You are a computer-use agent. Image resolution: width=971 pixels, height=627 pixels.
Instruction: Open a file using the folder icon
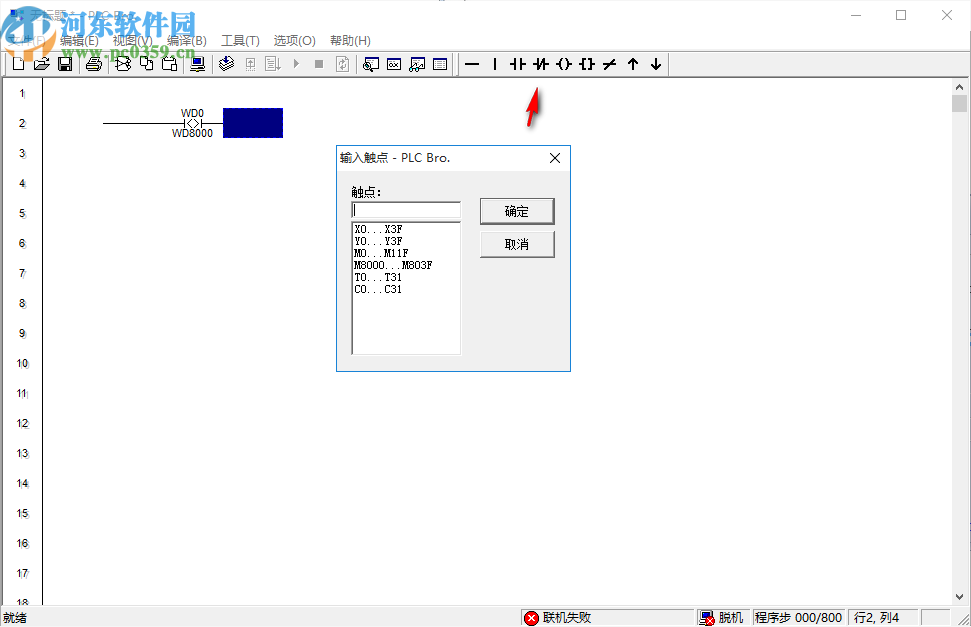click(41, 64)
